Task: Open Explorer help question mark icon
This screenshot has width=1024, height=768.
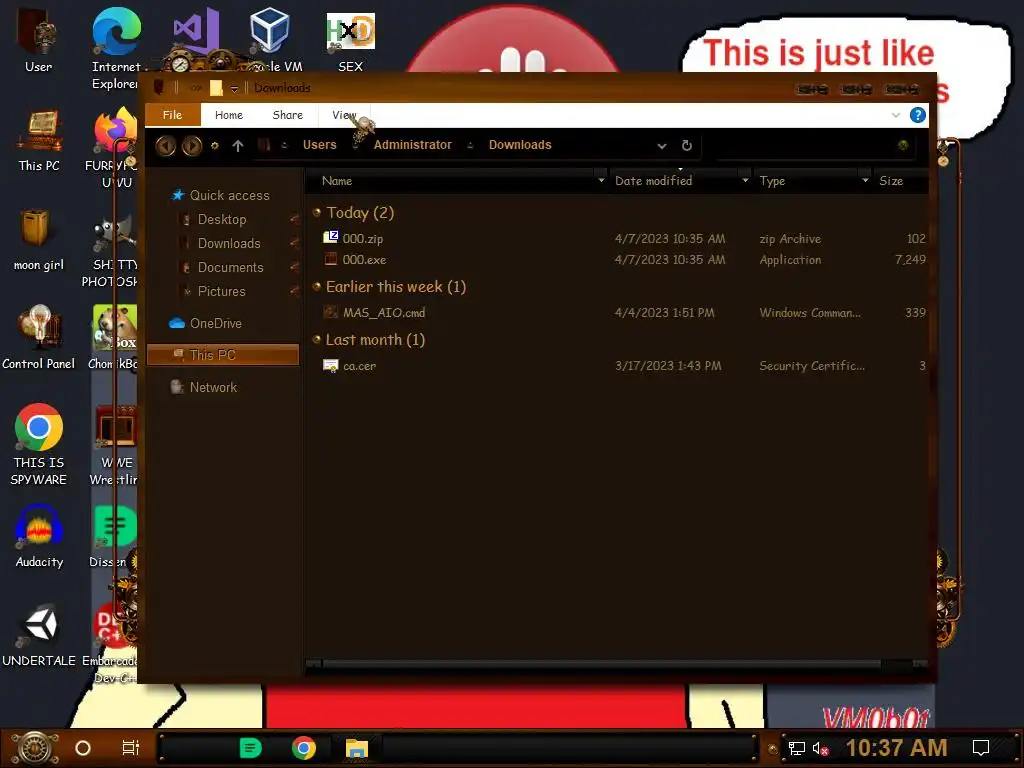Action: 918,115
